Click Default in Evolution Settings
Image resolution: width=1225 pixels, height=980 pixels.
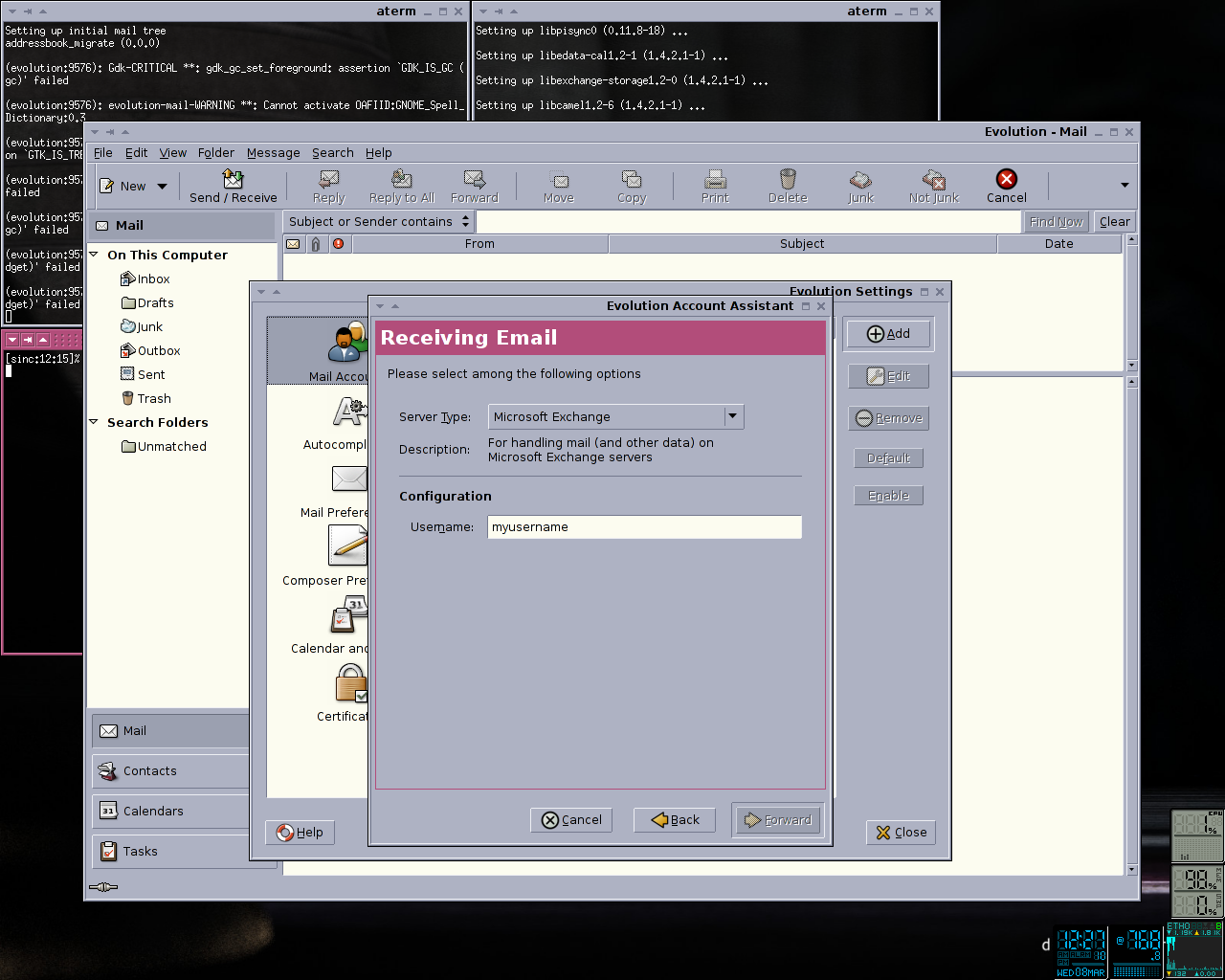click(x=888, y=458)
